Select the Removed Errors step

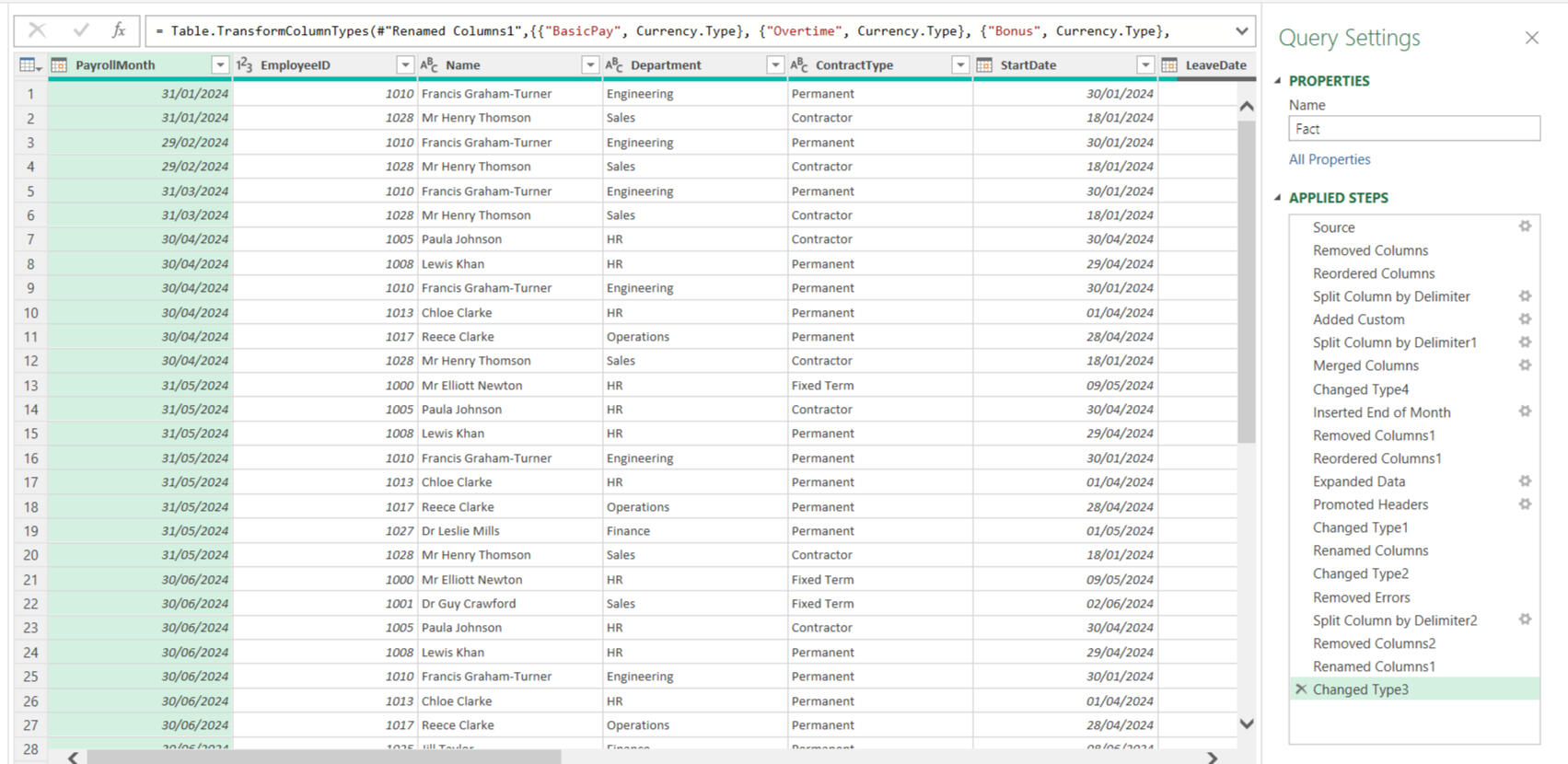[1361, 597]
